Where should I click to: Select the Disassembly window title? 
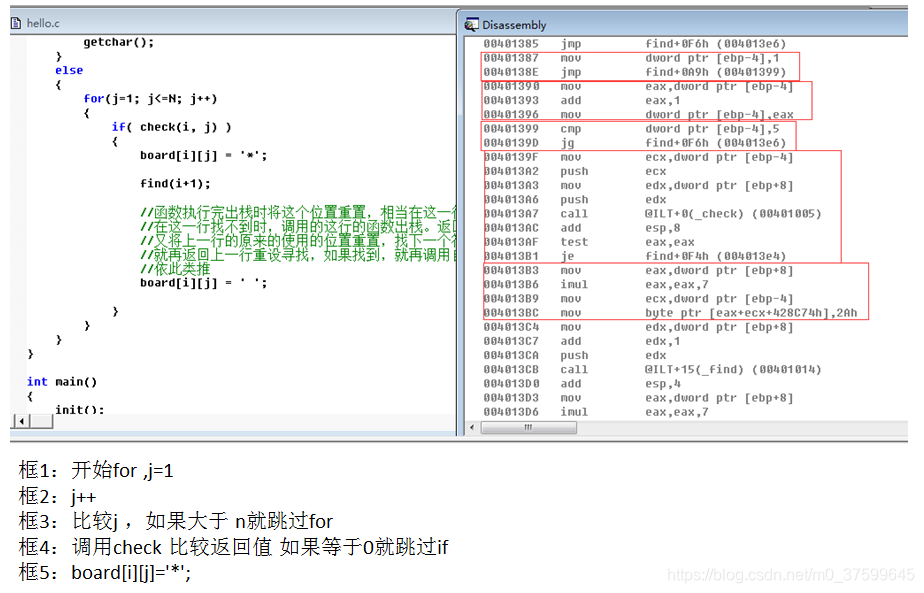[514, 25]
